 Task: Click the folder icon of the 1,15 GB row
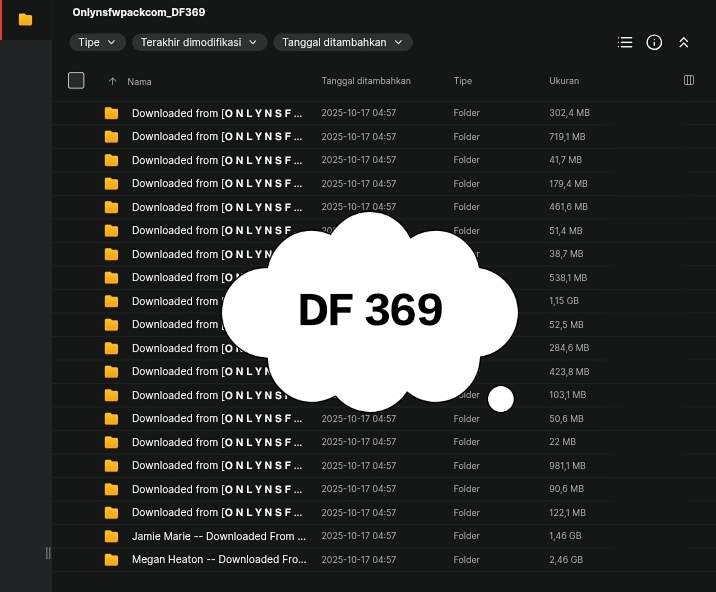point(111,301)
